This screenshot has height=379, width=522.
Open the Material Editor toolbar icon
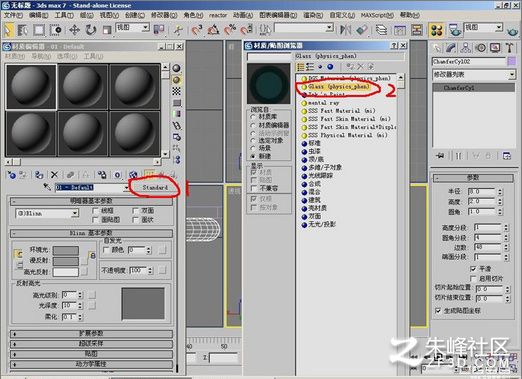(x=436, y=30)
